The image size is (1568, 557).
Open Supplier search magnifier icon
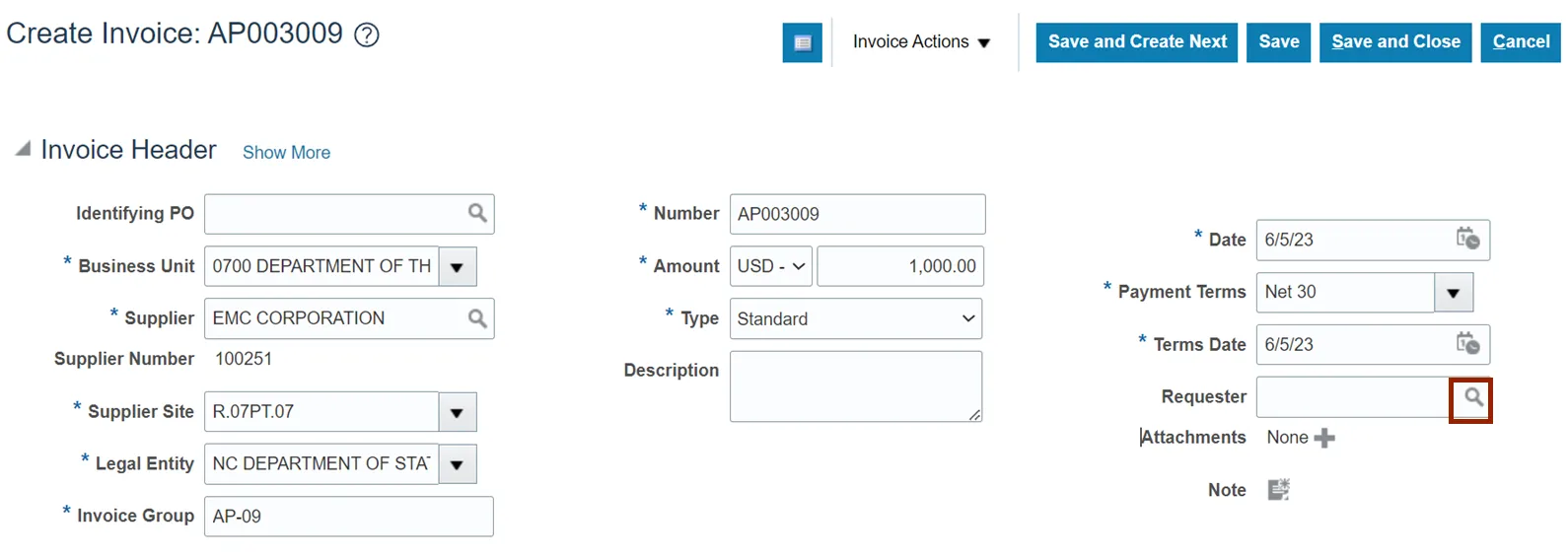477,318
